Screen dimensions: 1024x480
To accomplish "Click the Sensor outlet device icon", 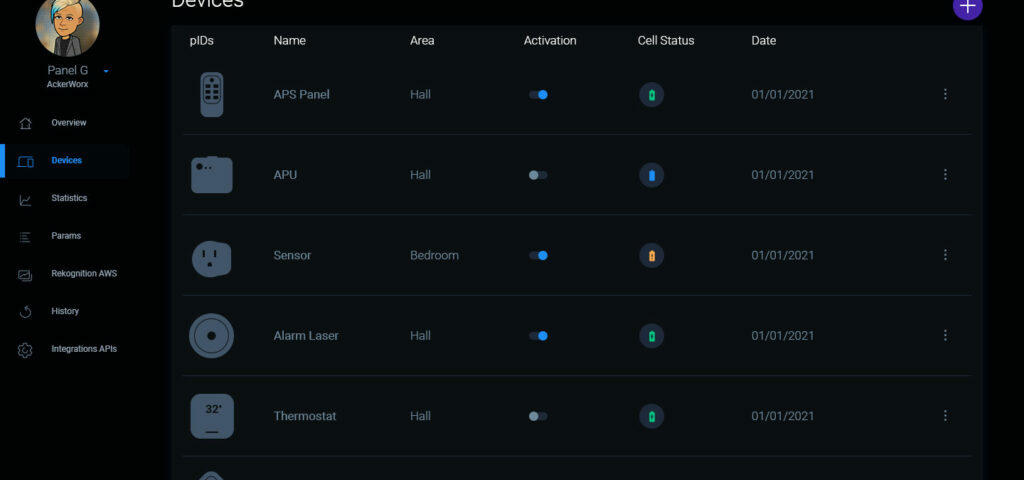I will click(x=212, y=256).
